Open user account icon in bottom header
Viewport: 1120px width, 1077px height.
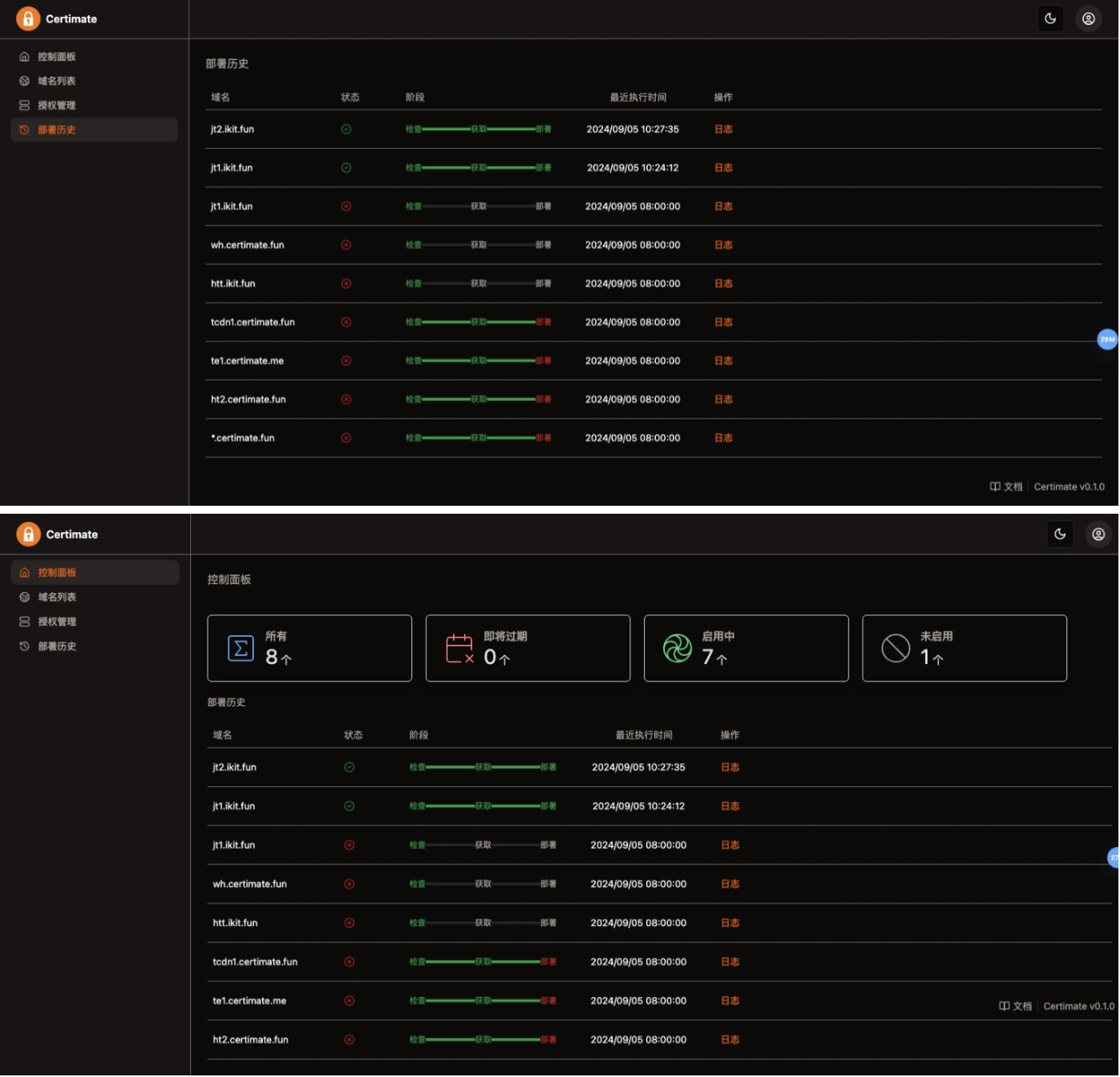click(1098, 534)
